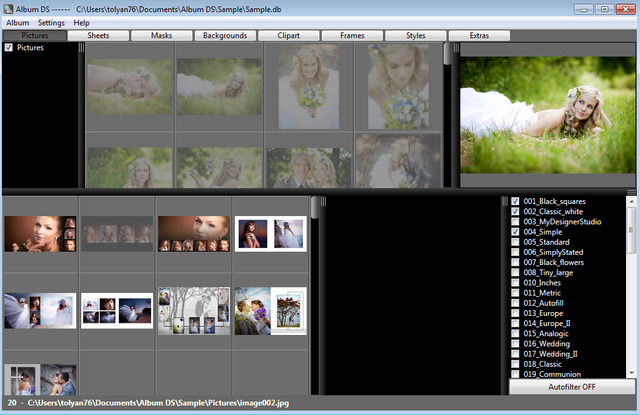This screenshot has height=415, width=640.
Task: Toggle the Pictures folder checkbox
Action: pyautogui.click(x=9, y=47)
